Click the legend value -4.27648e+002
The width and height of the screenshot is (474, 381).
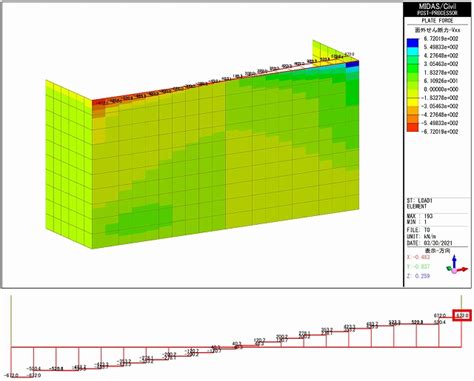[439, 115]
